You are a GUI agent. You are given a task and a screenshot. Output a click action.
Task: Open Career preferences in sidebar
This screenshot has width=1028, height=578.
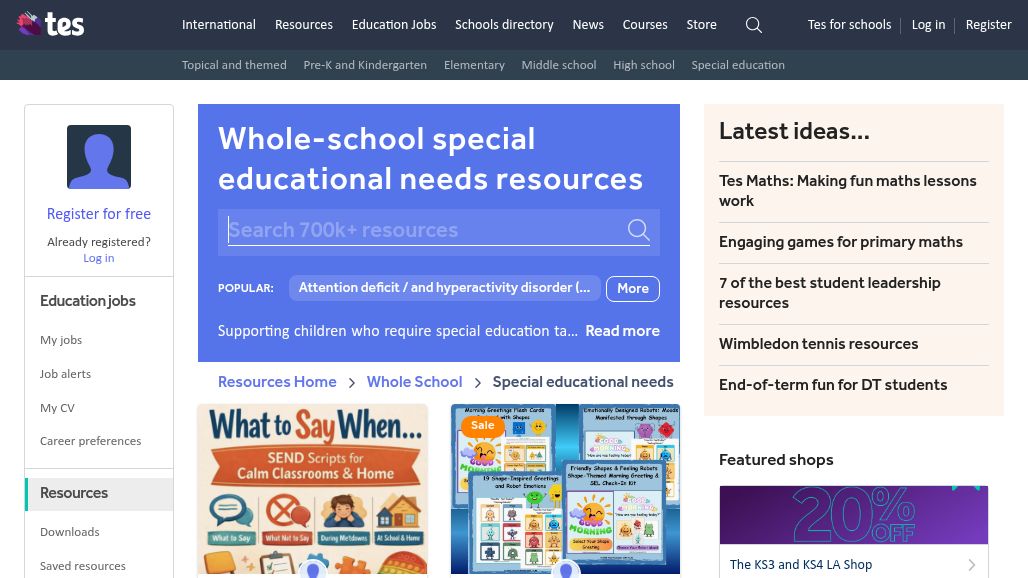pyautogui.click(x=90, y=441)
